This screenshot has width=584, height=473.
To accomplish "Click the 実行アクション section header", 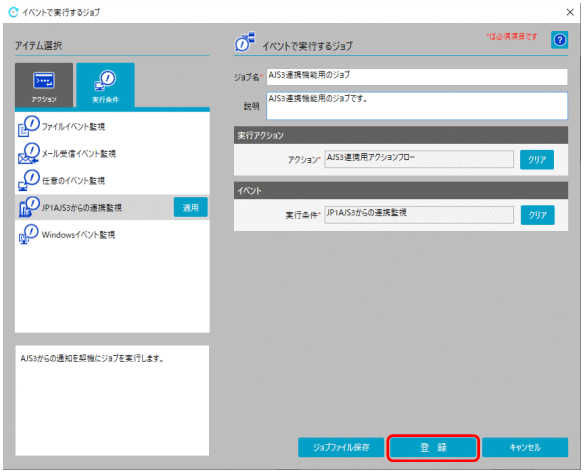I will pyautogui.click(x=401, y=135).
